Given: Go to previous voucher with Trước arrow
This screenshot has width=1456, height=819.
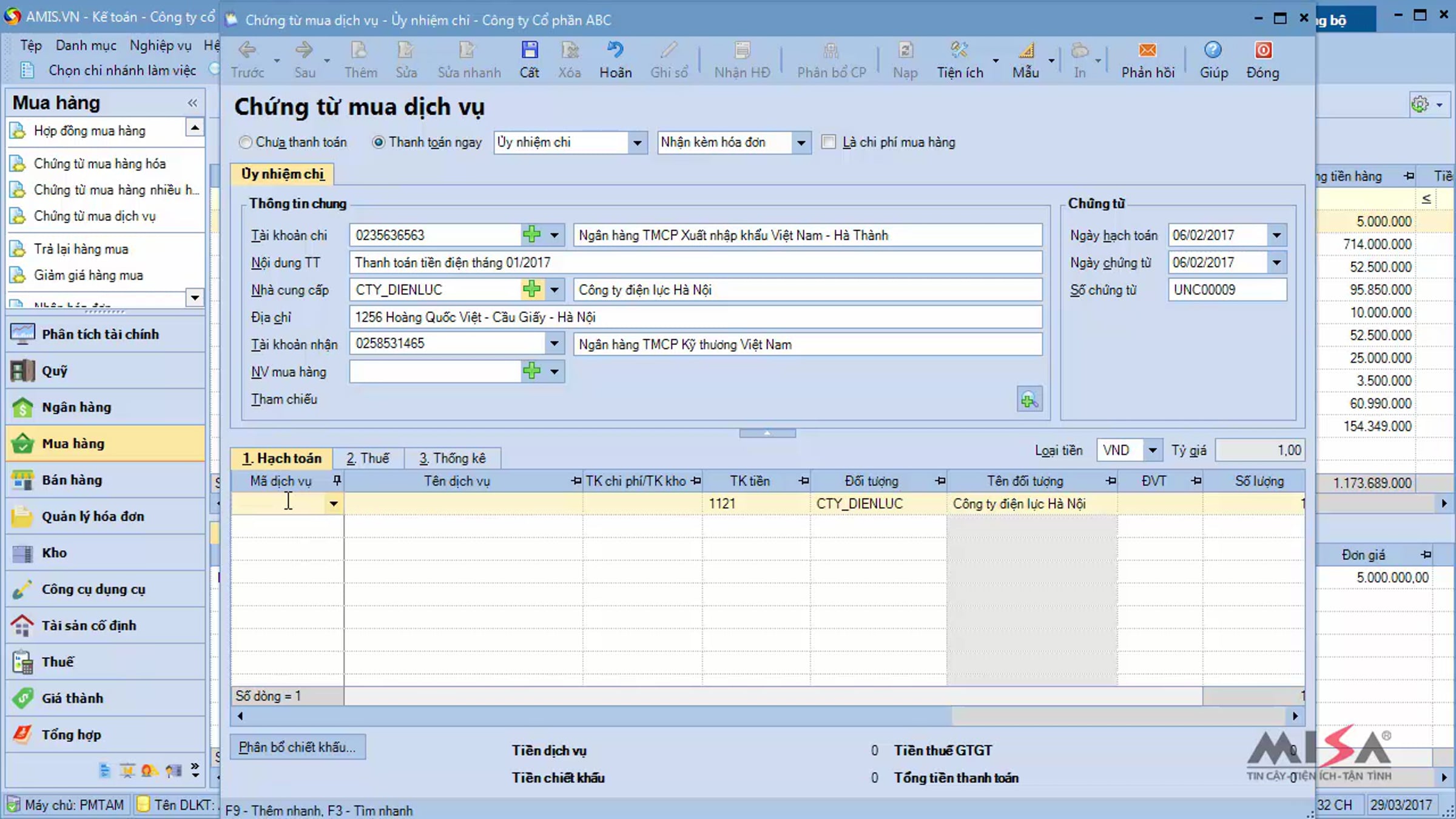Looking at the screenshot, I should (247, 50).
